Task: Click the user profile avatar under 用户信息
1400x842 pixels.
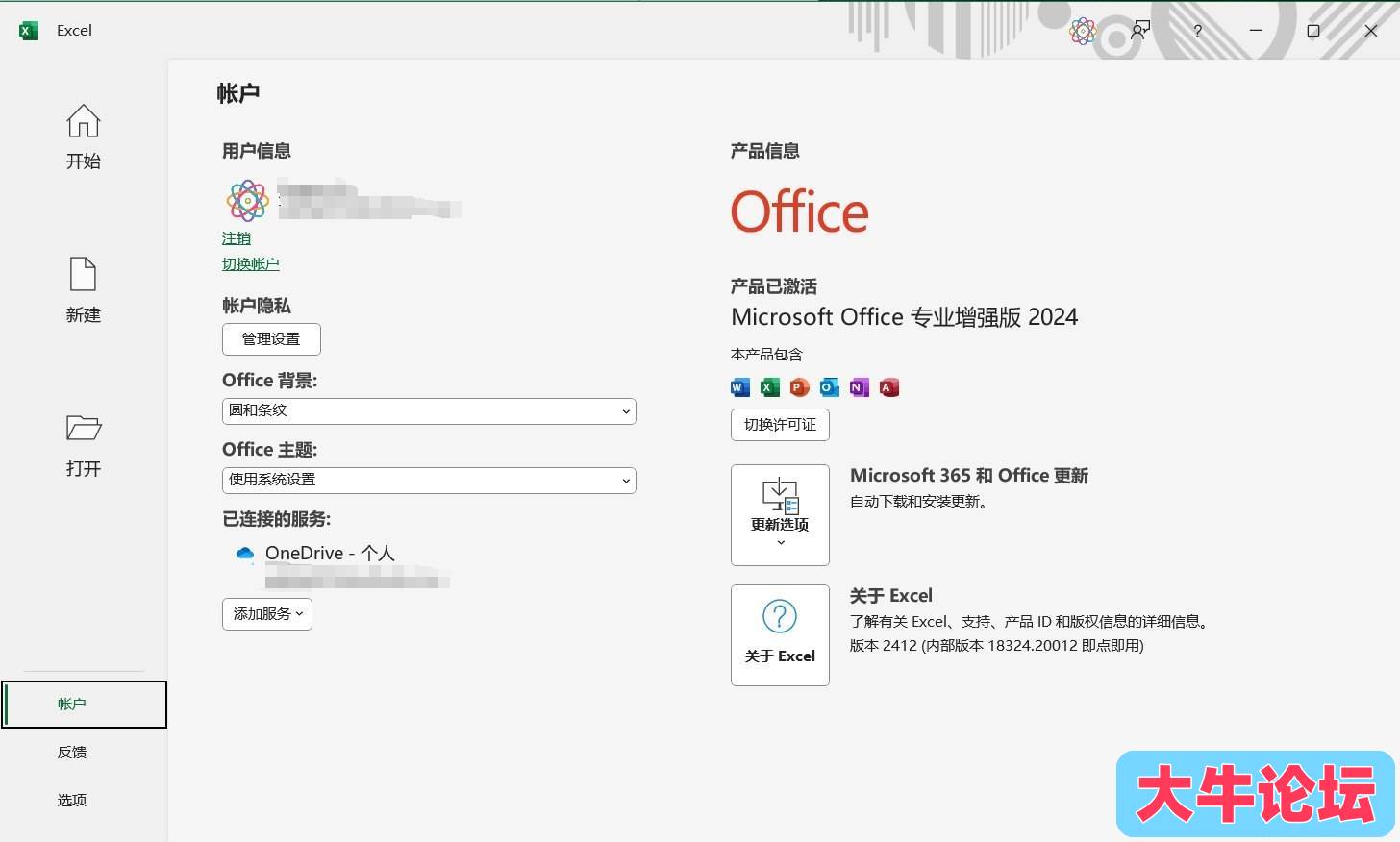Action: click(247, 200)
